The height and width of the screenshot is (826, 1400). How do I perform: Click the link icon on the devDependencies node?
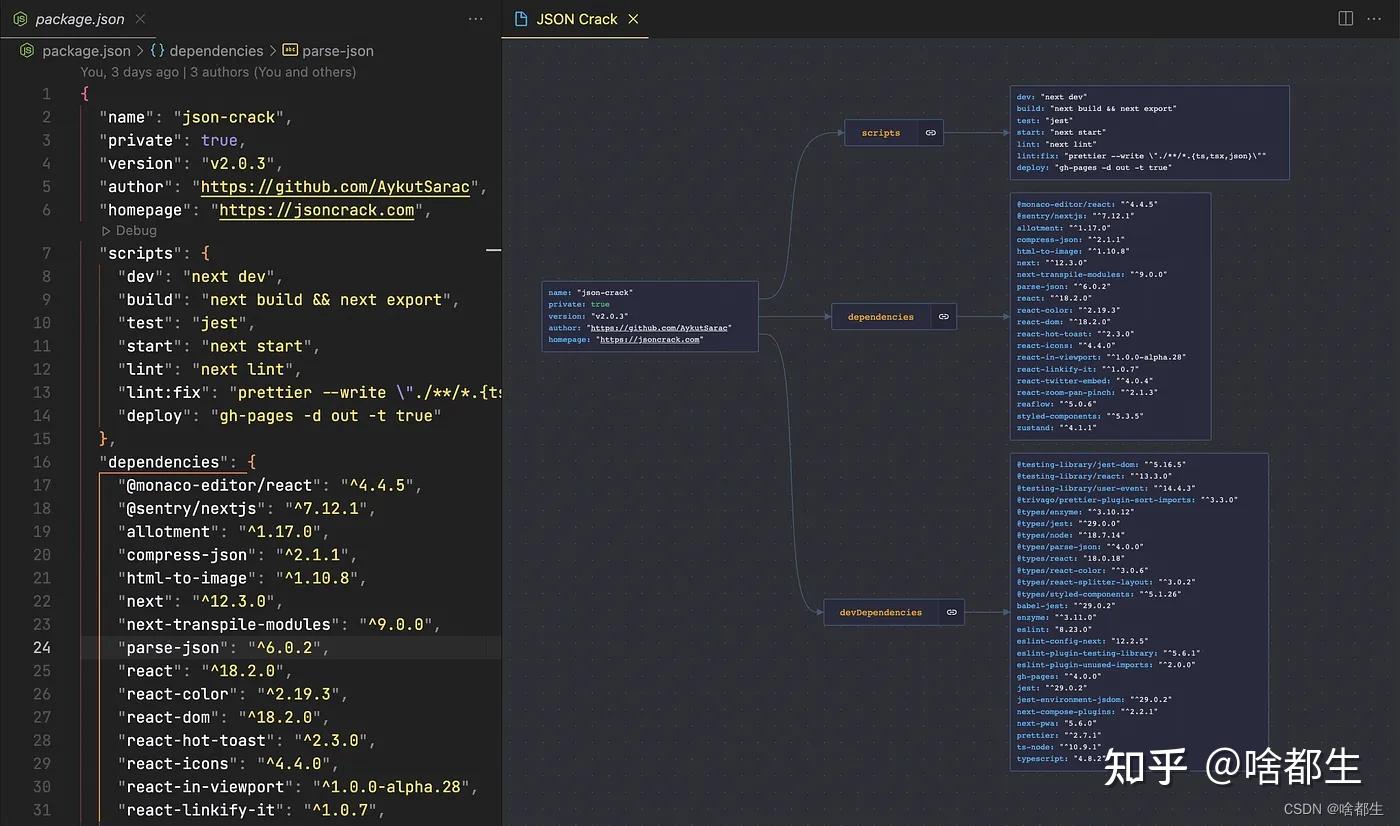click(951, 612)
